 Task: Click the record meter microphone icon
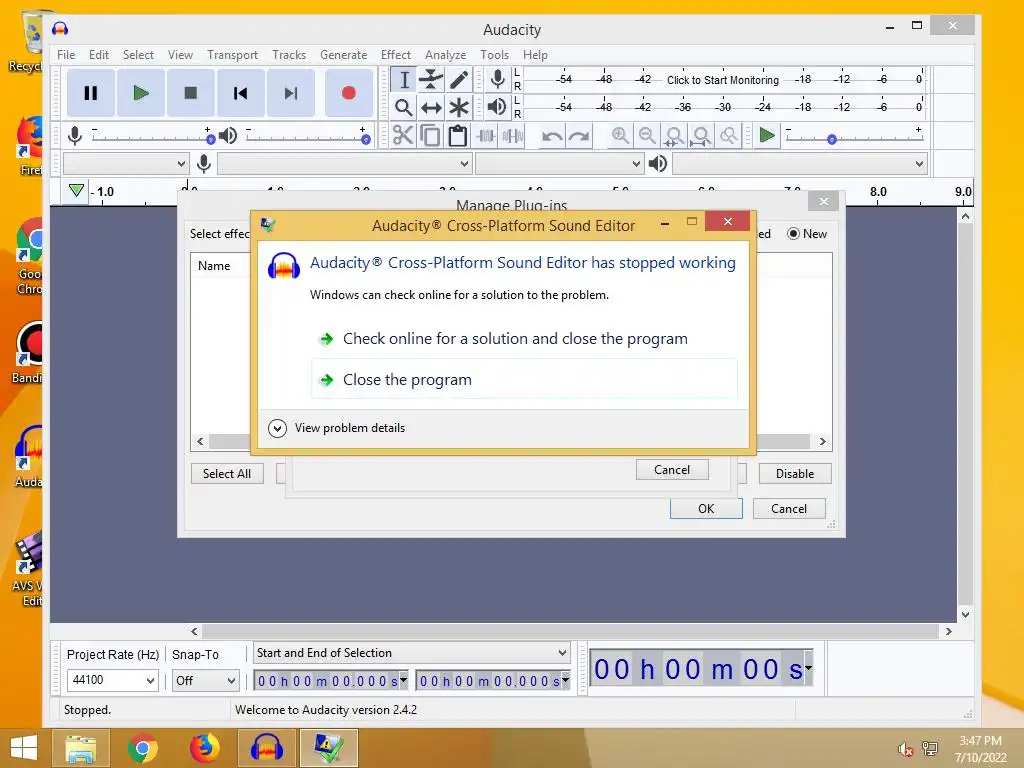[x=498, y=79]
